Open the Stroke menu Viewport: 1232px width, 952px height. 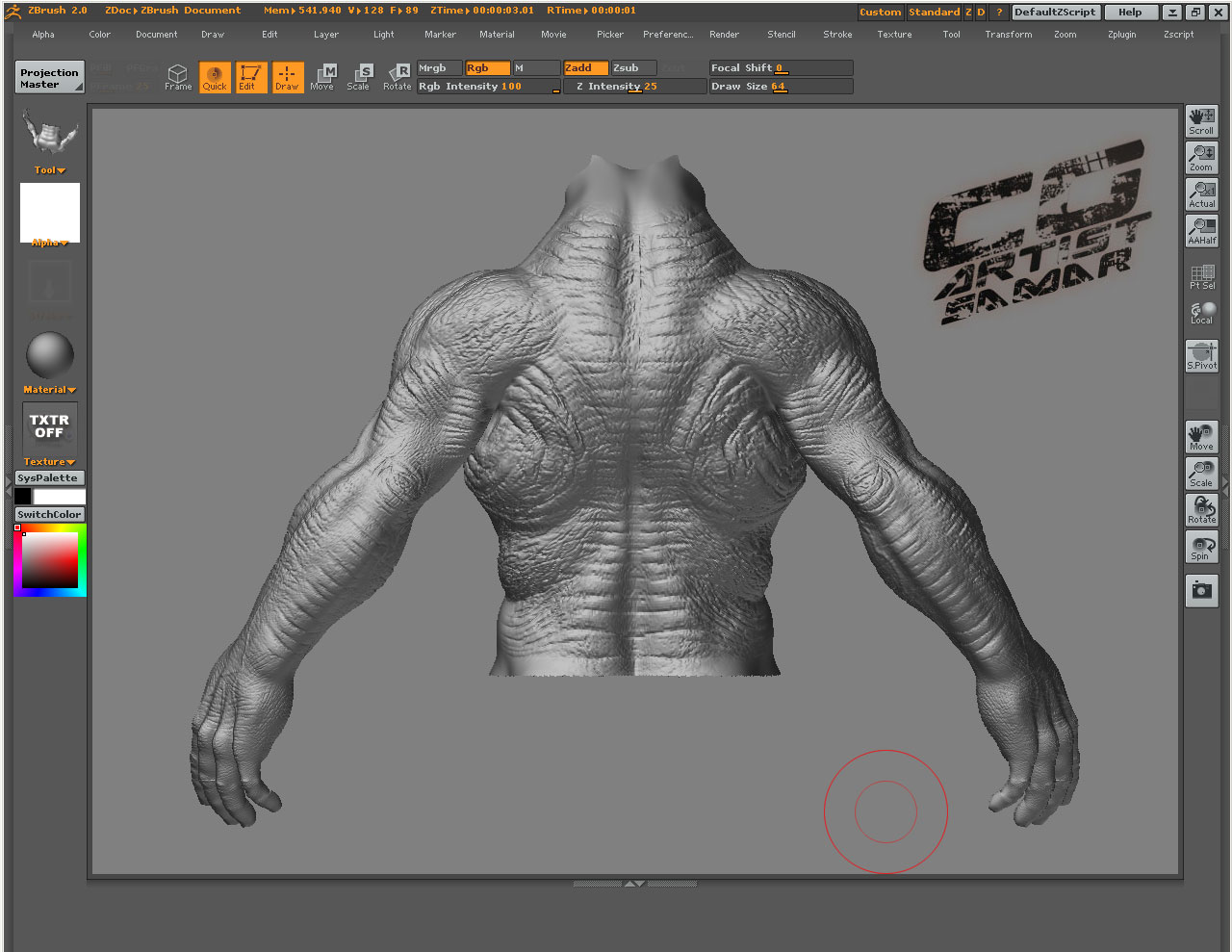point(837,35)
